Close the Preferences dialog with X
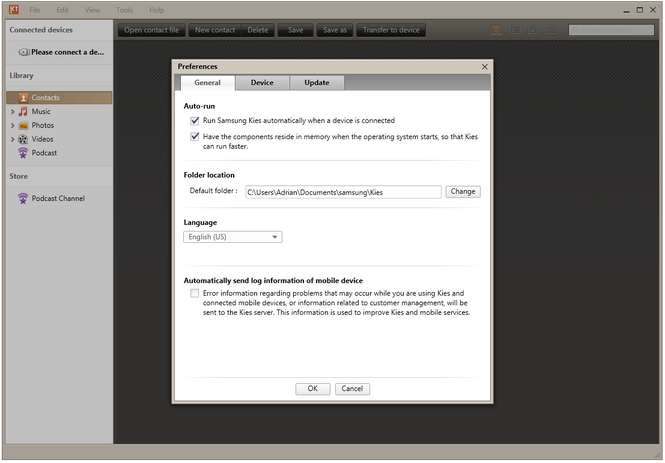 tap(485, 67)
